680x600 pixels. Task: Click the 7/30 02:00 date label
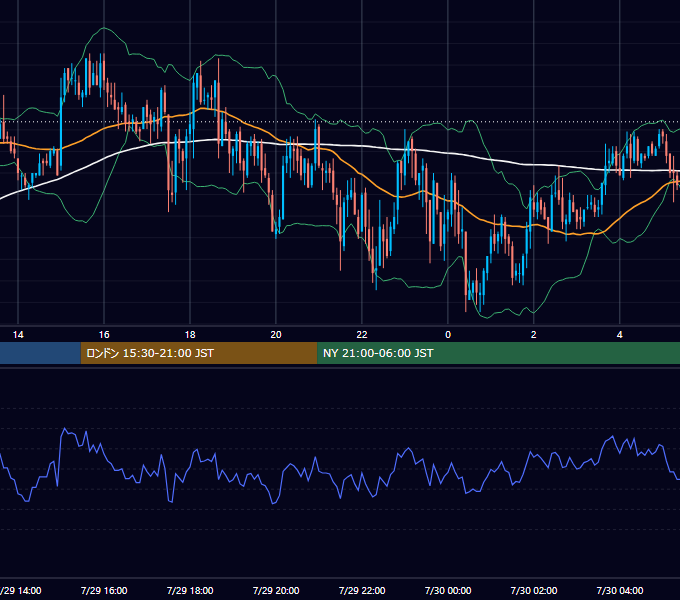(x=534, y=590)
